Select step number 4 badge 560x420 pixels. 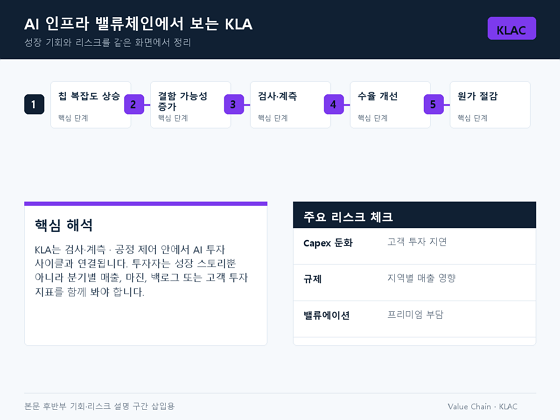[x=334, y=104]
